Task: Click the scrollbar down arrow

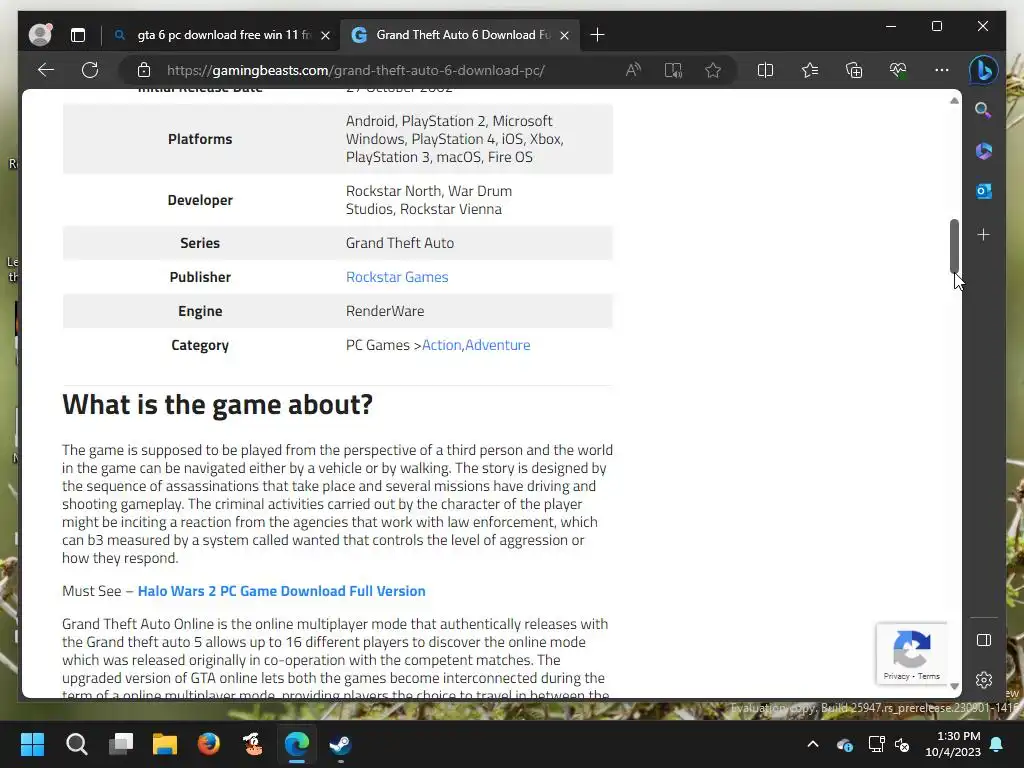Action: (954, 686)
